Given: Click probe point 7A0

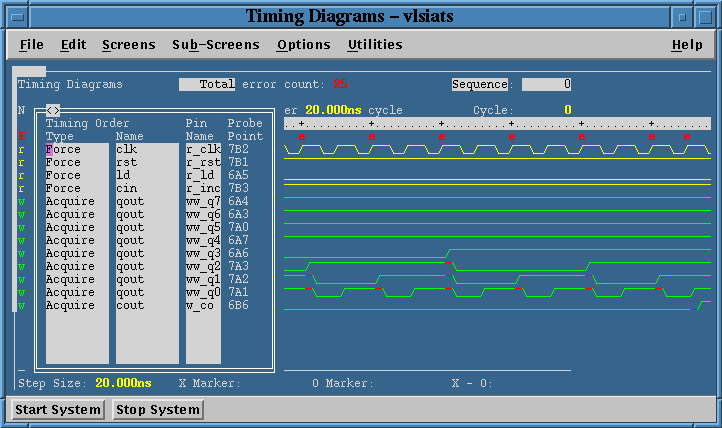Looking at the screenshot, I should coord(238,227).
